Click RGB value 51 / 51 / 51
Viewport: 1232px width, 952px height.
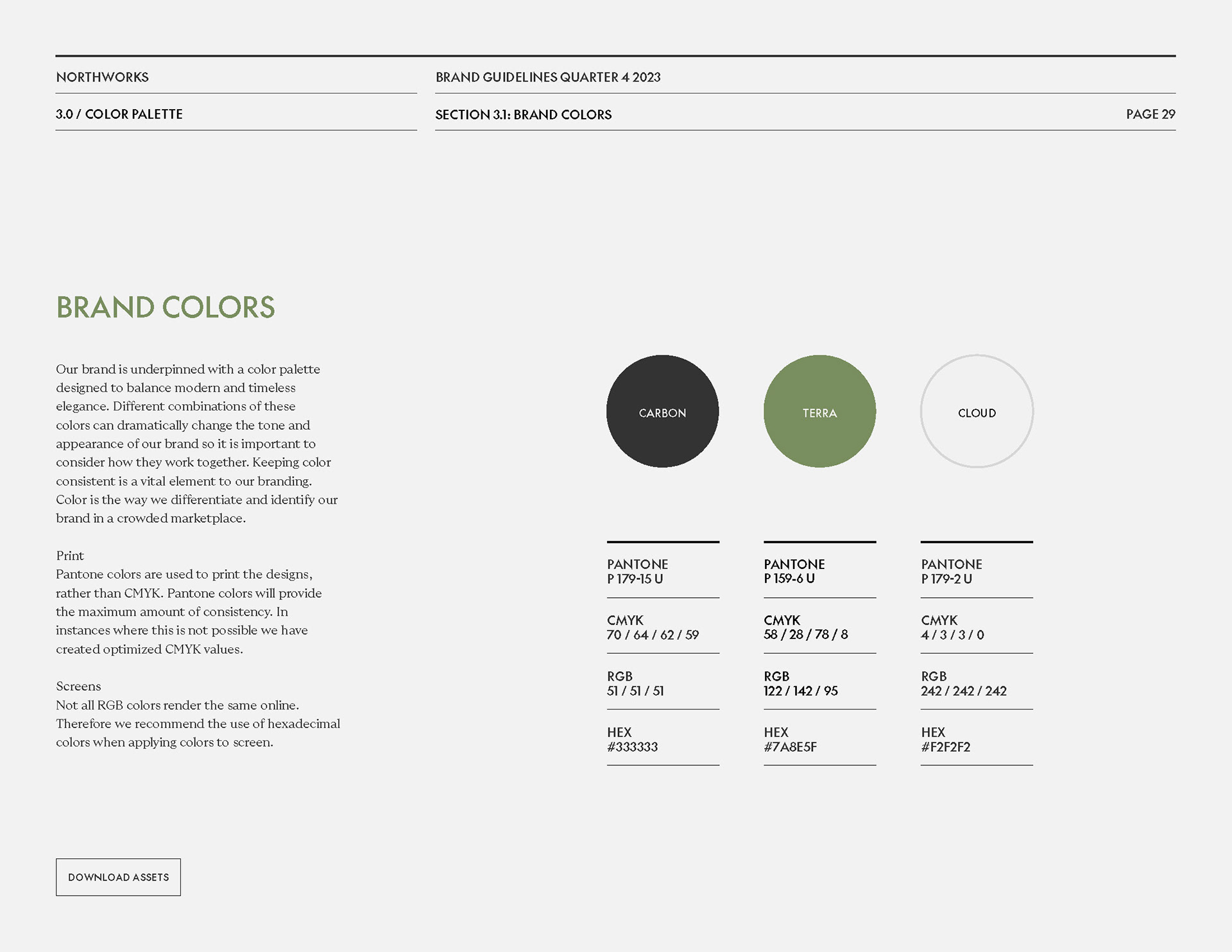(x=635, y=691)
